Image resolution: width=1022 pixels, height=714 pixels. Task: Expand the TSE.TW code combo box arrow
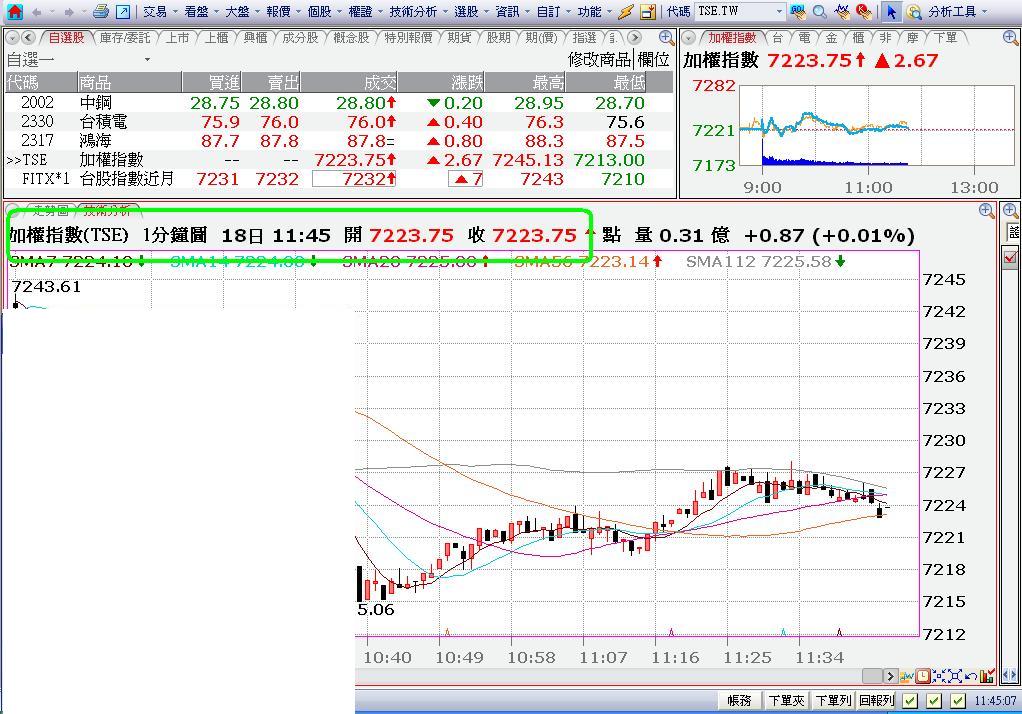(780, 12)
